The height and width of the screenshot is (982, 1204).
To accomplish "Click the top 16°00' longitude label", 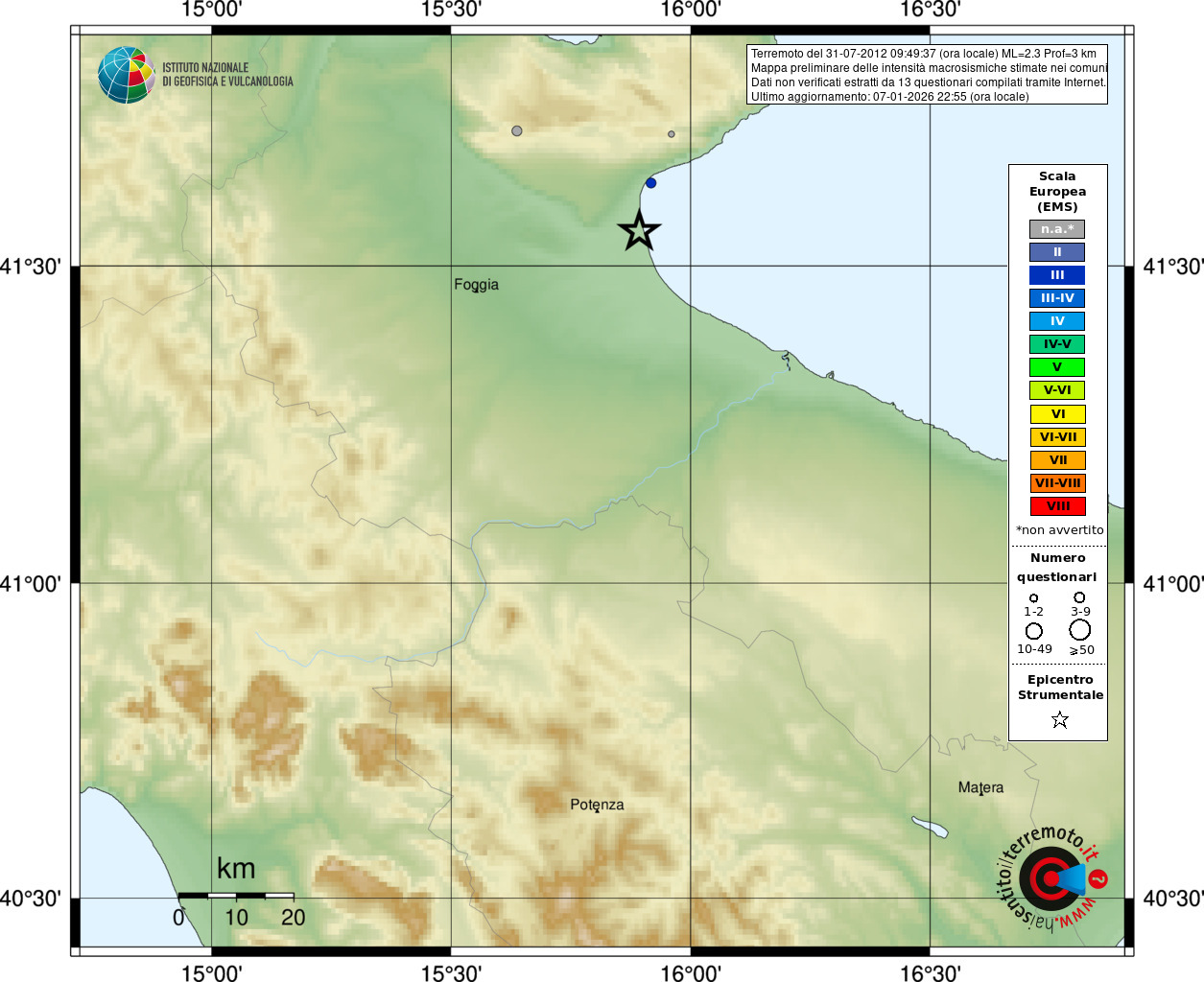I will click(691, 11).
